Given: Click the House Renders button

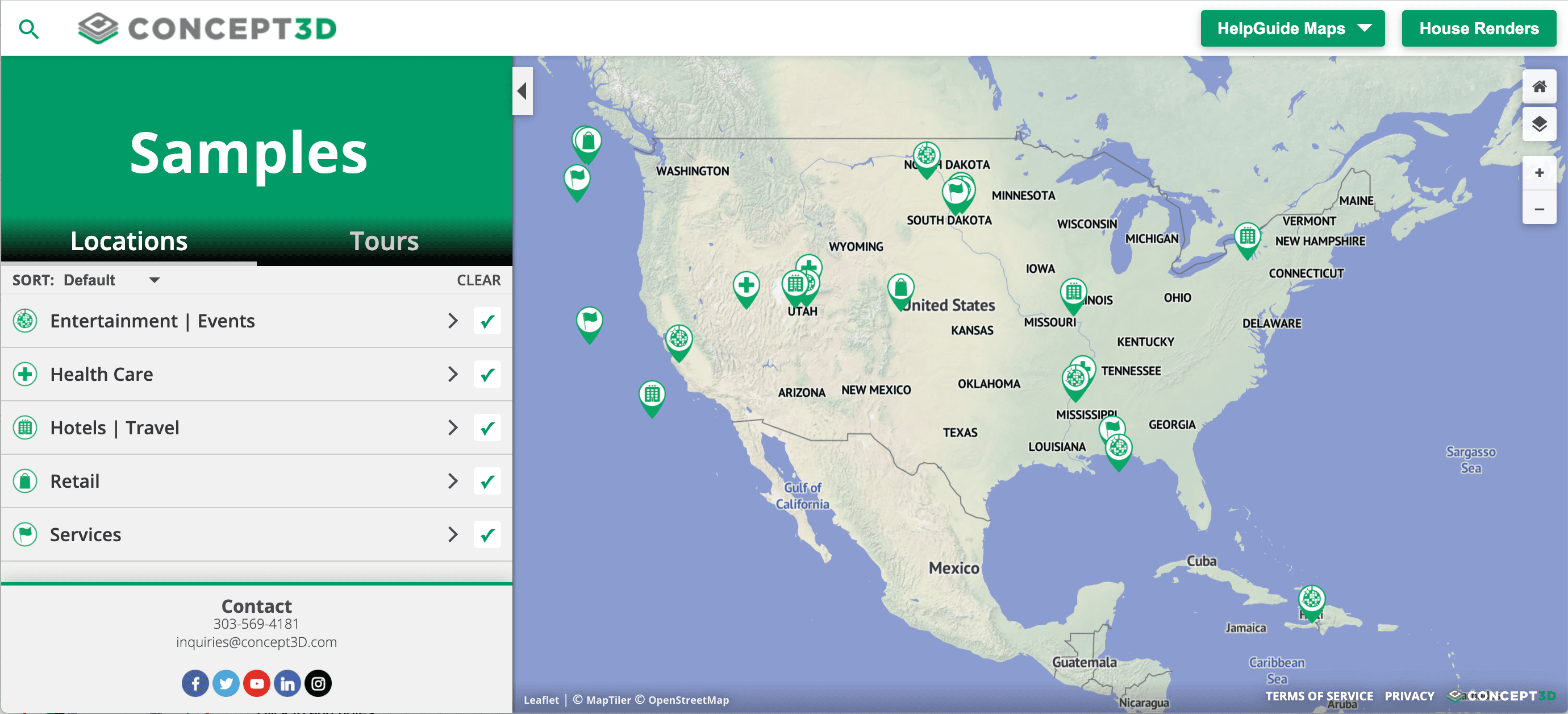Looking at the screenshot, I should 1478,28.
